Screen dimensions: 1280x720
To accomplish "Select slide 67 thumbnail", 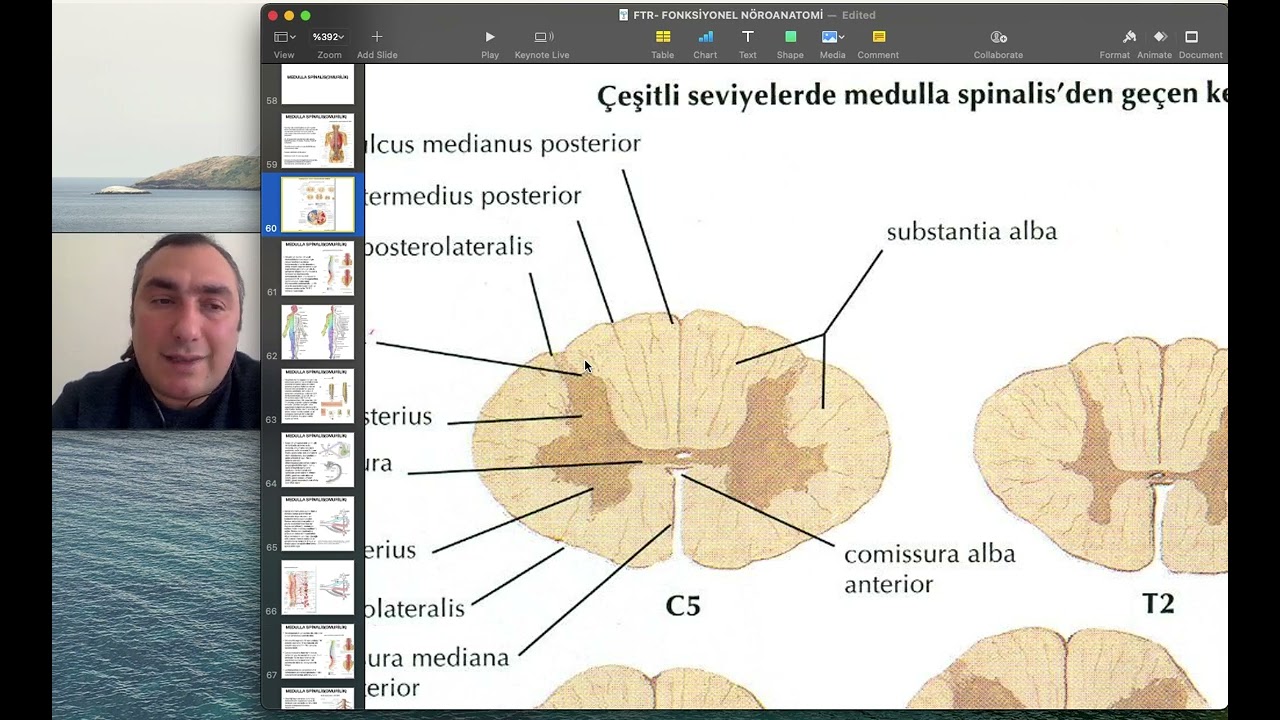I will (318, 652).
